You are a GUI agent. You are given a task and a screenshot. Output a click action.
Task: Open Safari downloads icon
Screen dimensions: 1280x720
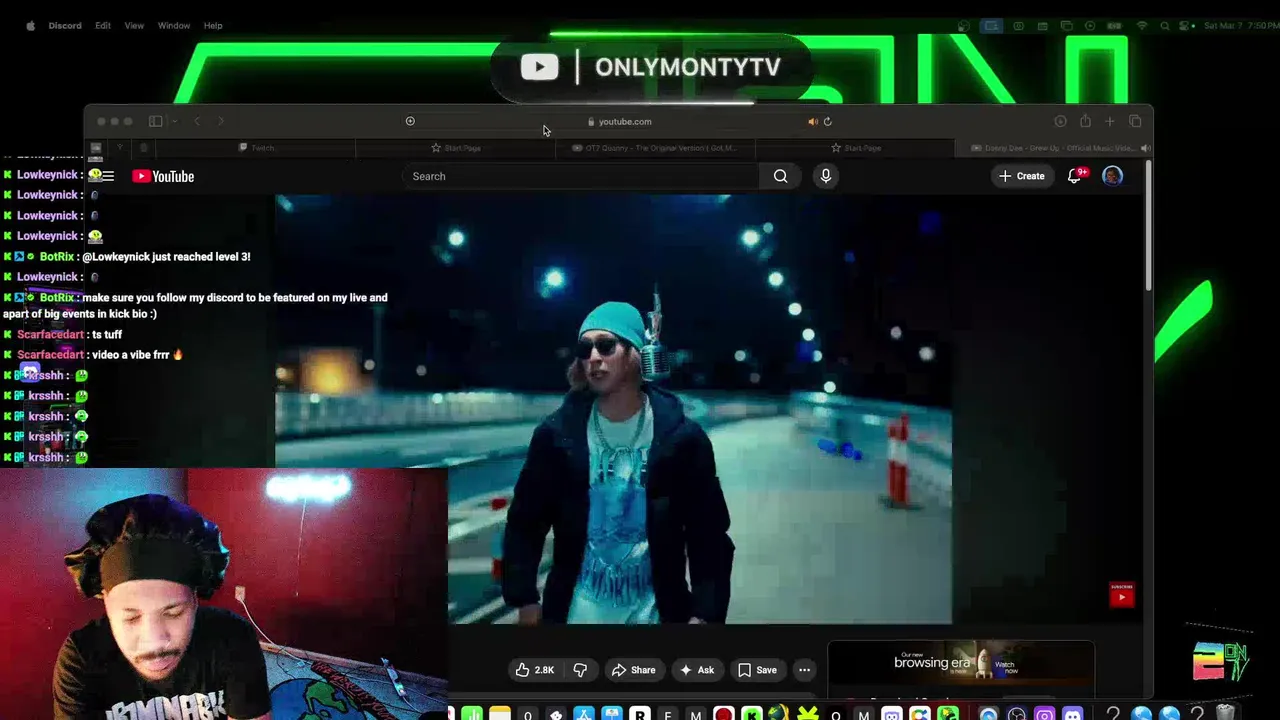(x=1060, y=121)
